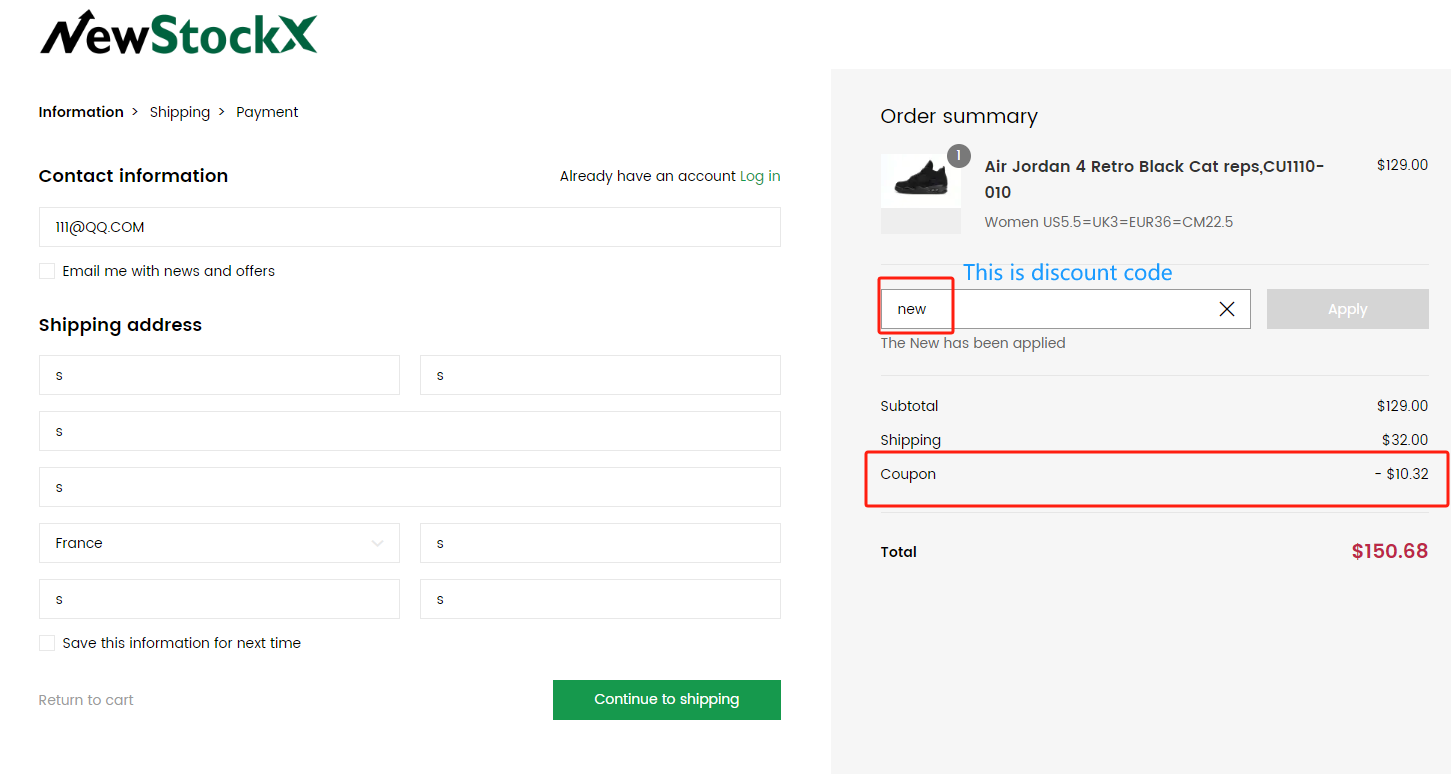Click 'Air Jordan 4 Retro Black Cat reps' title
The width and height of the screenshot is (1451, 774).
point(1154,179)
